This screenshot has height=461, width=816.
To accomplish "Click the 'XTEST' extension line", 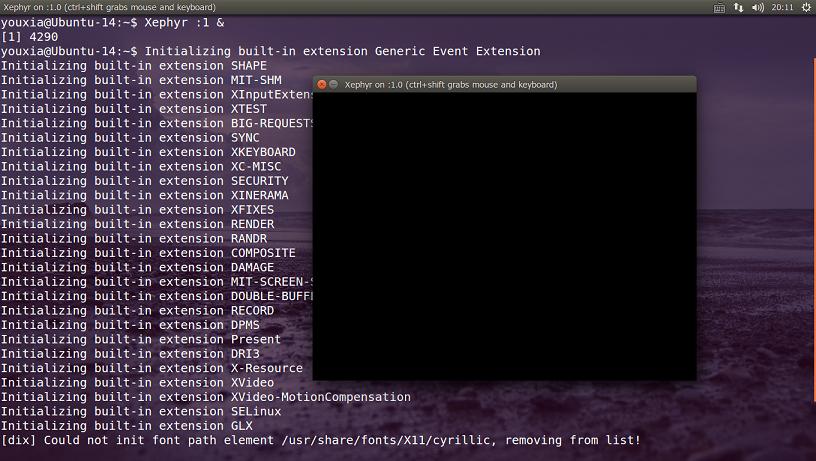I will 134,109.
